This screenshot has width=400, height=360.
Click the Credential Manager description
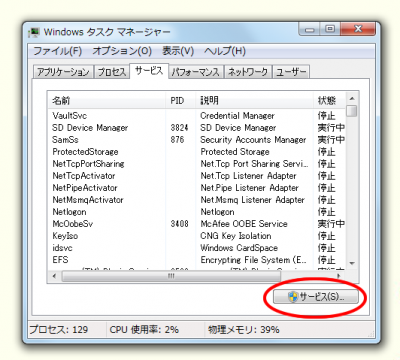[x=237, y=116]
